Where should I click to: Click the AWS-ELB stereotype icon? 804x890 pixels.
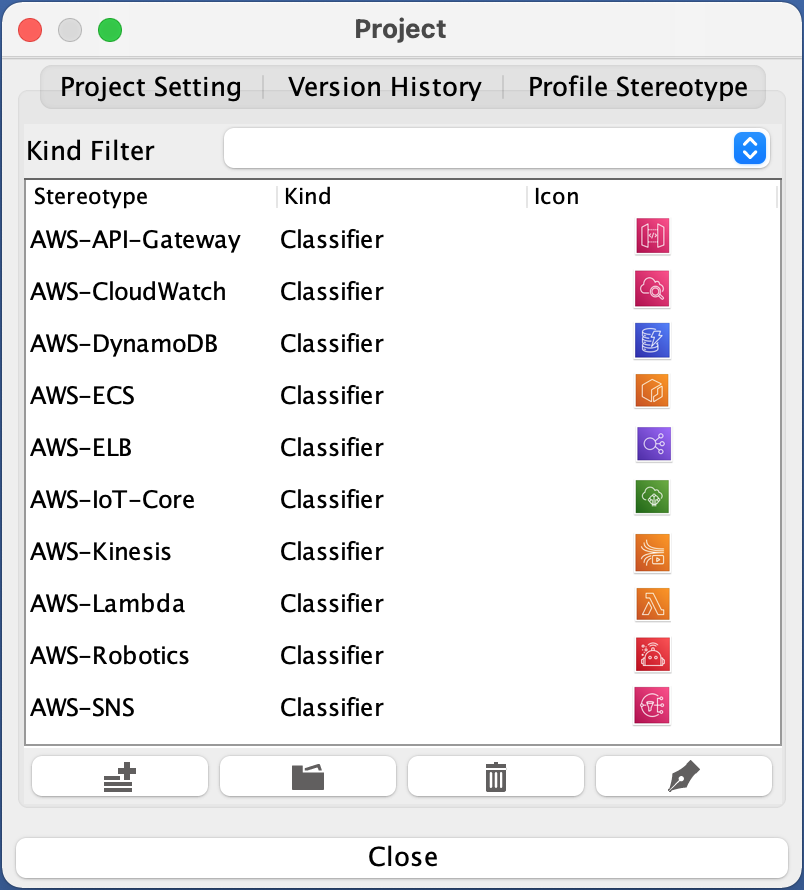tap(654, 444)
